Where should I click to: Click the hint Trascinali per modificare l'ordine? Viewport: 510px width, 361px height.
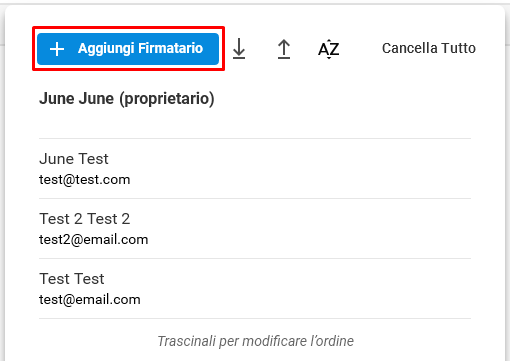[255, 341]
